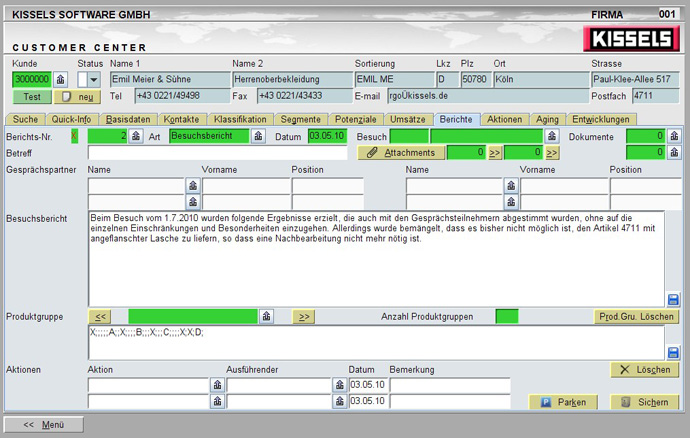Open lookup icon beside second Dokumente field
This screenshot has height=438, width=690.
(674, 152)
